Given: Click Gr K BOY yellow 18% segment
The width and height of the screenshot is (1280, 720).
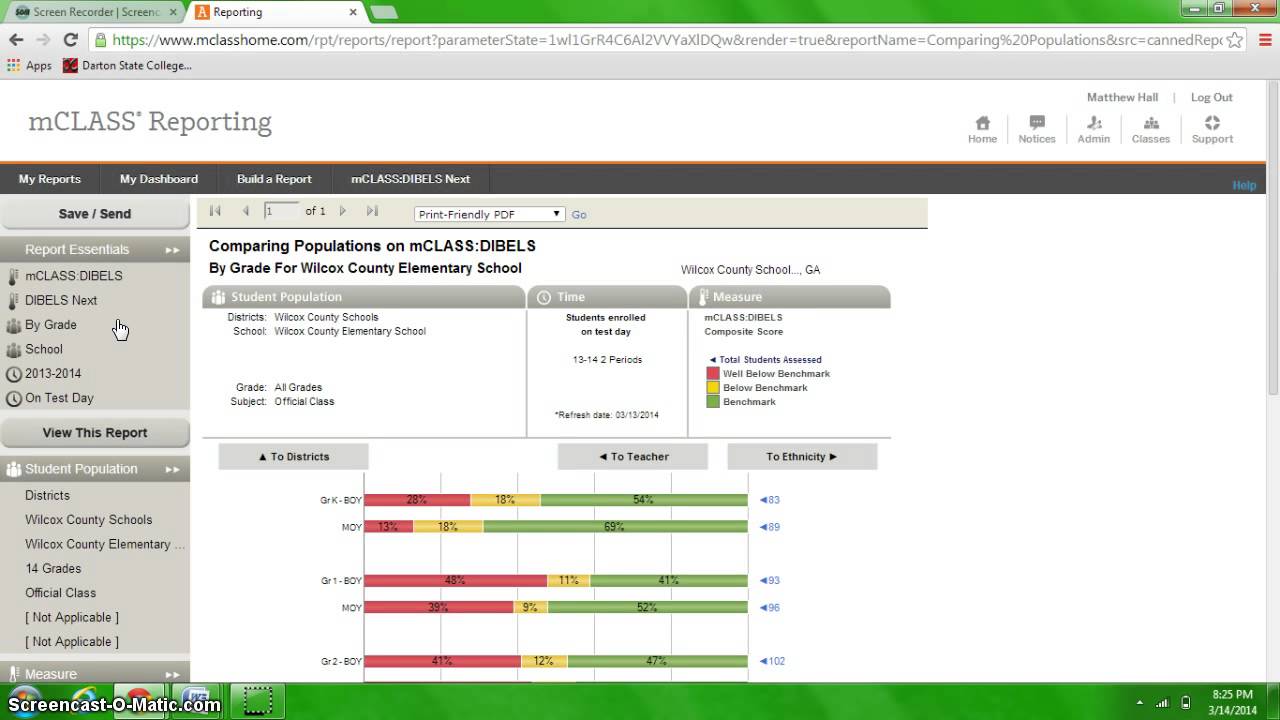Looking at the screenshot, I should click(x=505, y=500).
